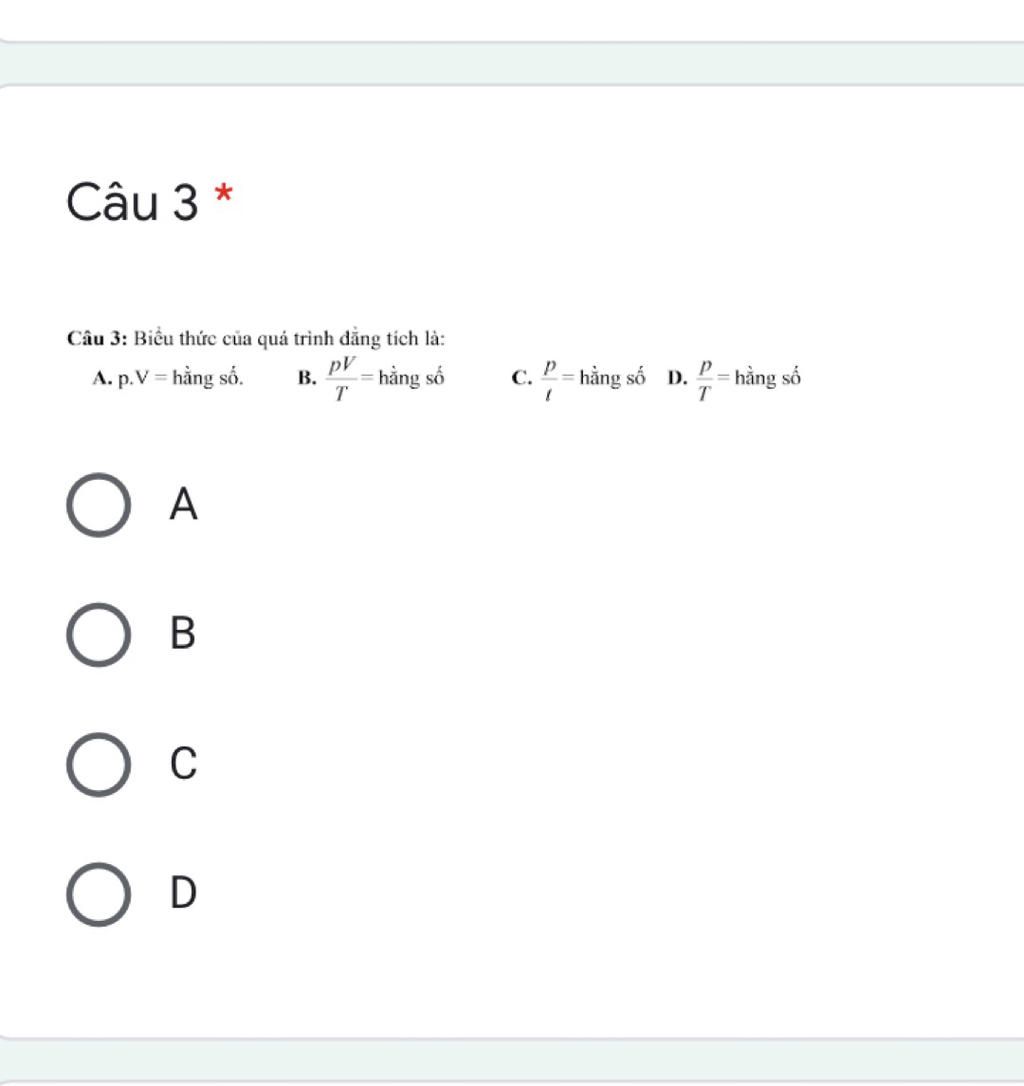The image size is (1024, 1086).
Task: Select radio button for answer C
Action: tap(98, 765)
